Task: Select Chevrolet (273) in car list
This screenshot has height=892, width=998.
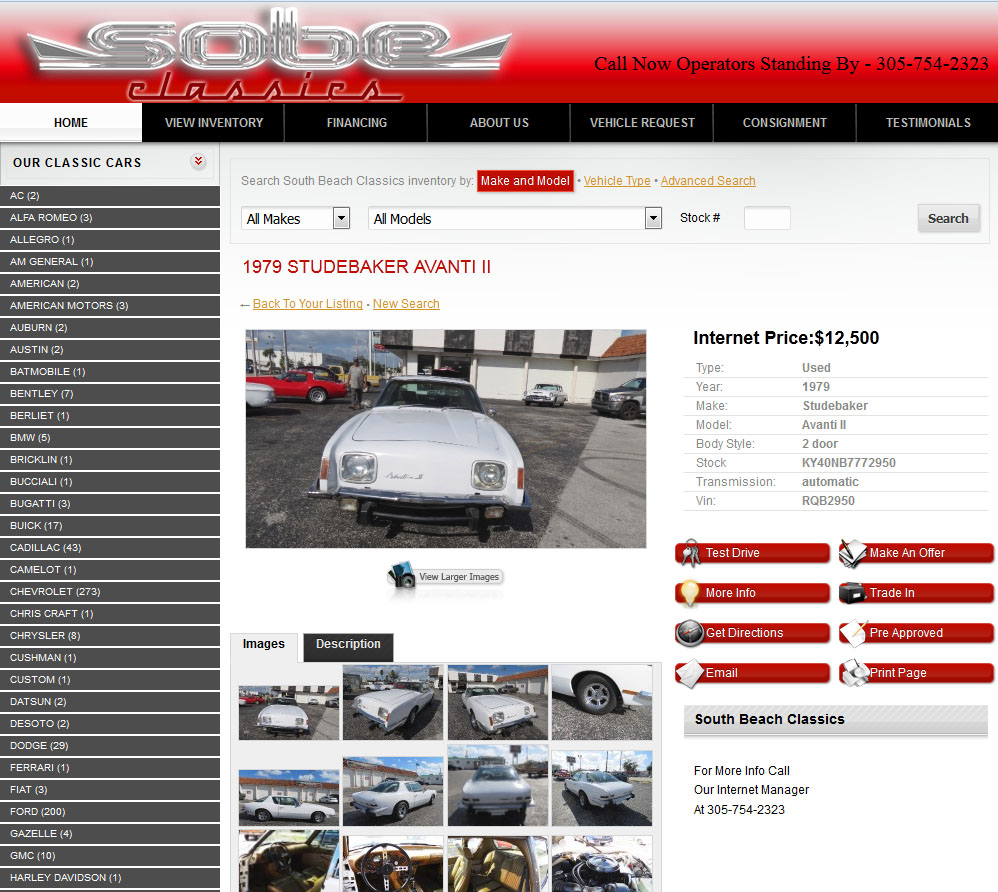Action: (55, 592)
